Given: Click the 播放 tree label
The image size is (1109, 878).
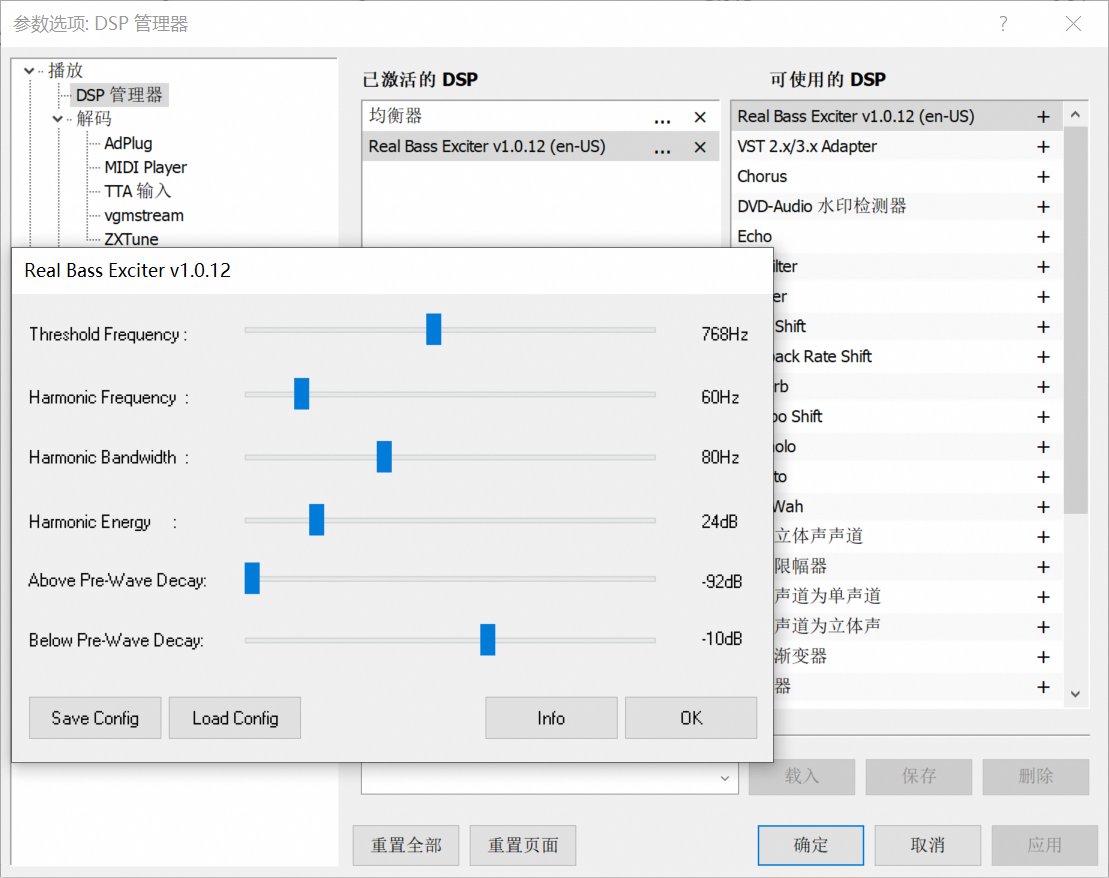Looking at the screenshot, I should (65, 71).
